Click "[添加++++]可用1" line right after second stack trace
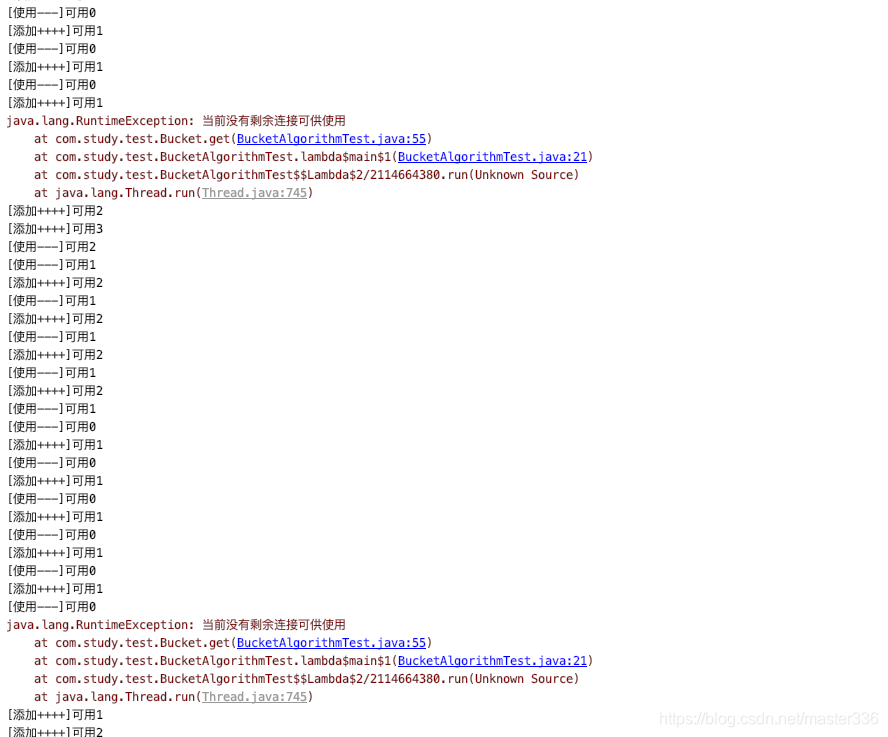The width and height of the screenshot is (888, 737). (x=55, y=715)
